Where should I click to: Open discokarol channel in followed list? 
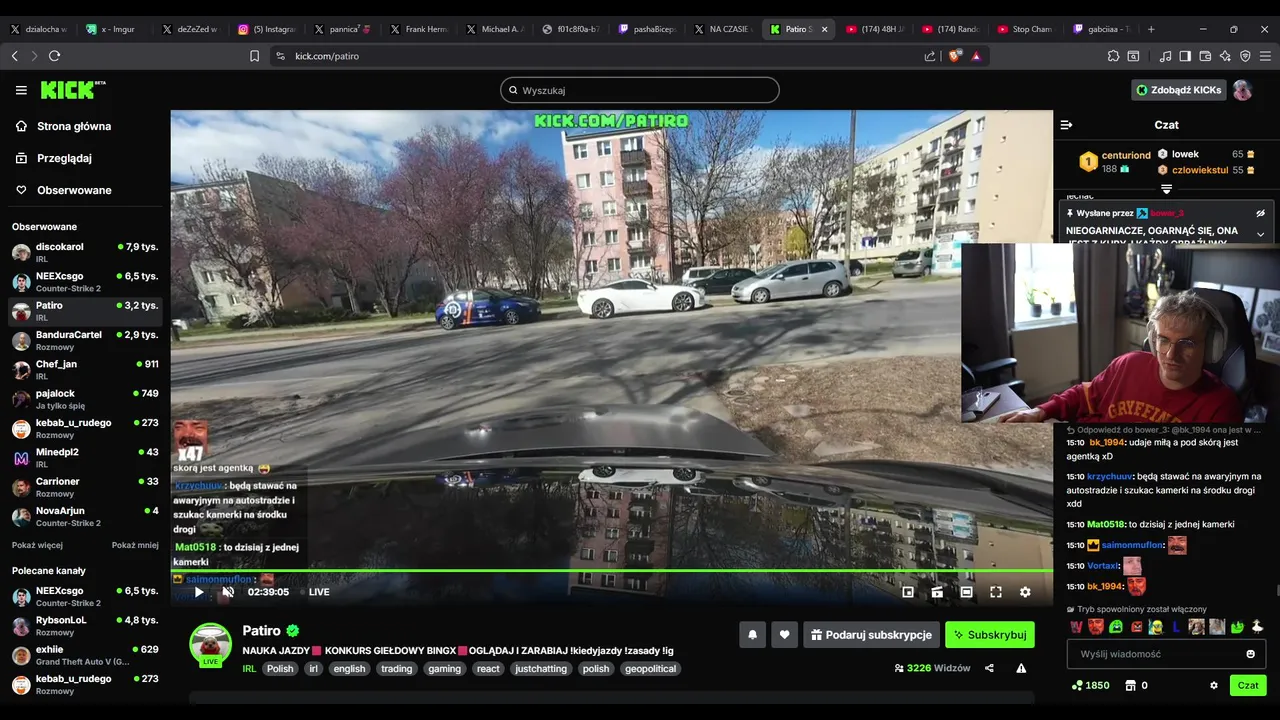[85, 252]
